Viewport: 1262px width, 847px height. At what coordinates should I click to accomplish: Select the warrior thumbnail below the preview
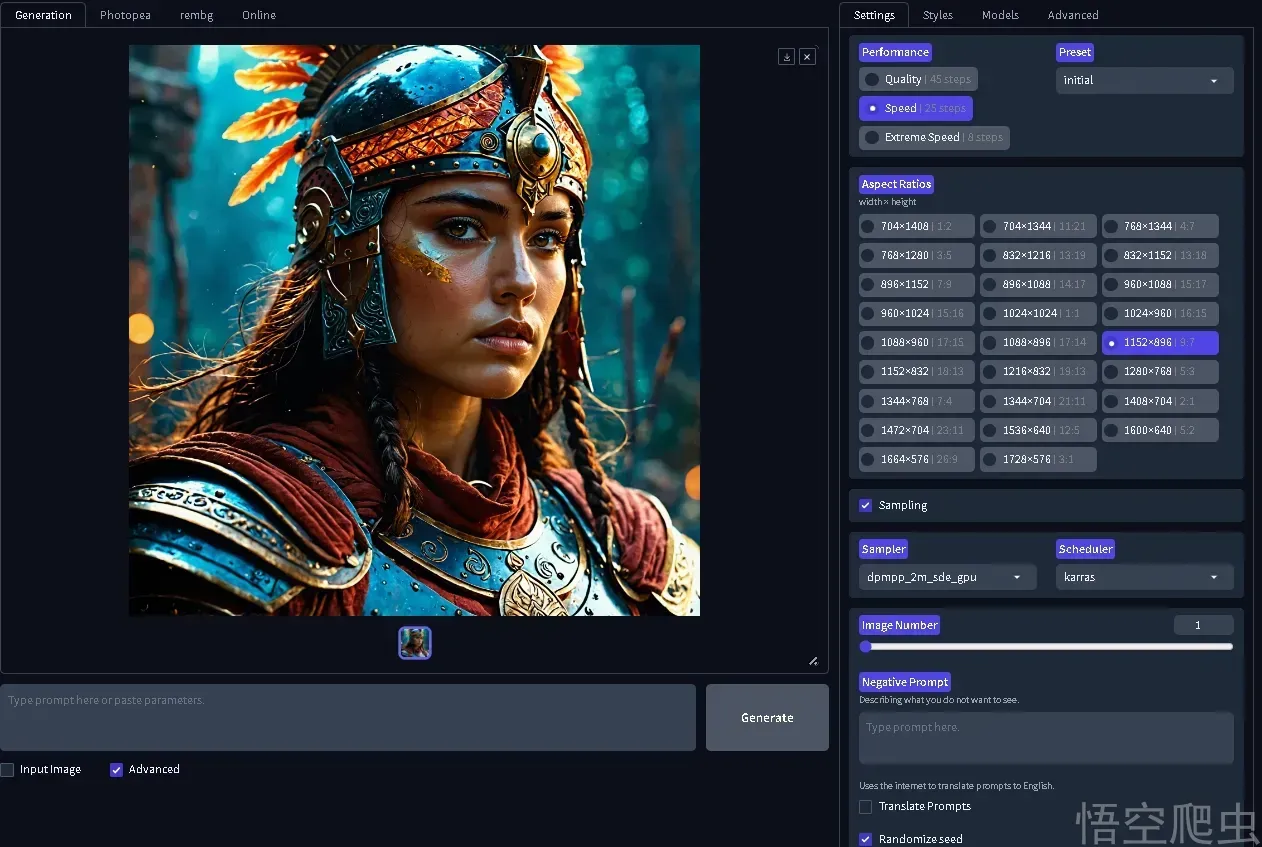pyautogui.click(x=415, y=643)
